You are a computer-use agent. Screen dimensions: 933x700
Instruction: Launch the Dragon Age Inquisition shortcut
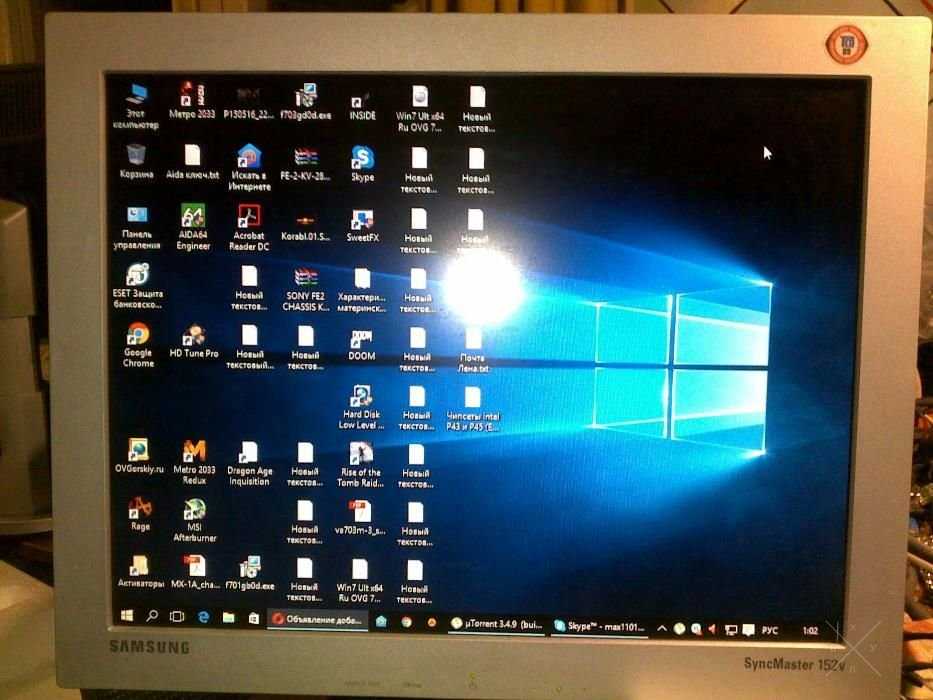pyautogui.click(x=249, y=464)
